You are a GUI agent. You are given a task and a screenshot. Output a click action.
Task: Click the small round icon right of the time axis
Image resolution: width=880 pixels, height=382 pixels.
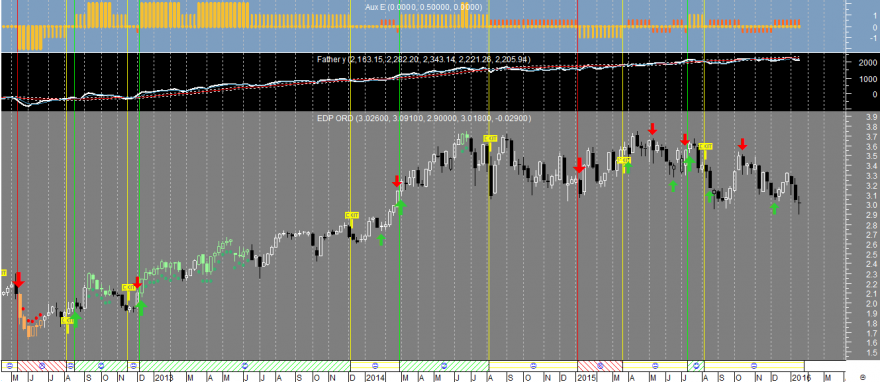click(x=863, y=378)
